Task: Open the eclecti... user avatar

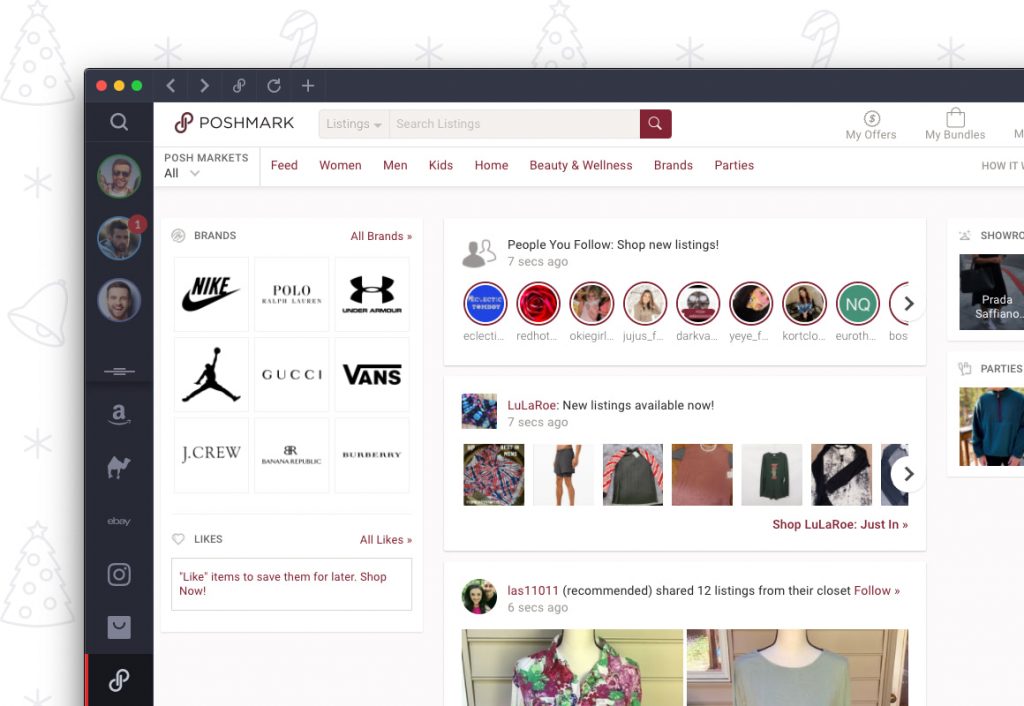Action: click(485, 304)
